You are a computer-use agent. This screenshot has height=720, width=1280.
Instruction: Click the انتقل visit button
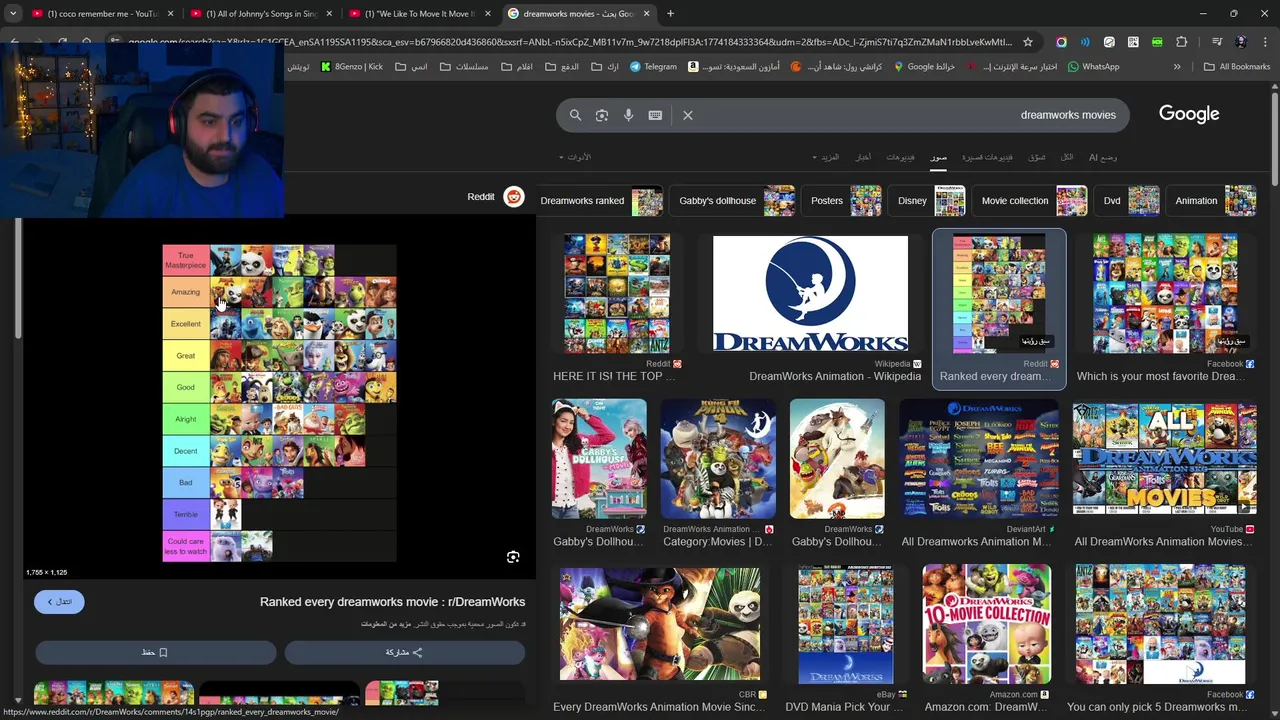59,601
